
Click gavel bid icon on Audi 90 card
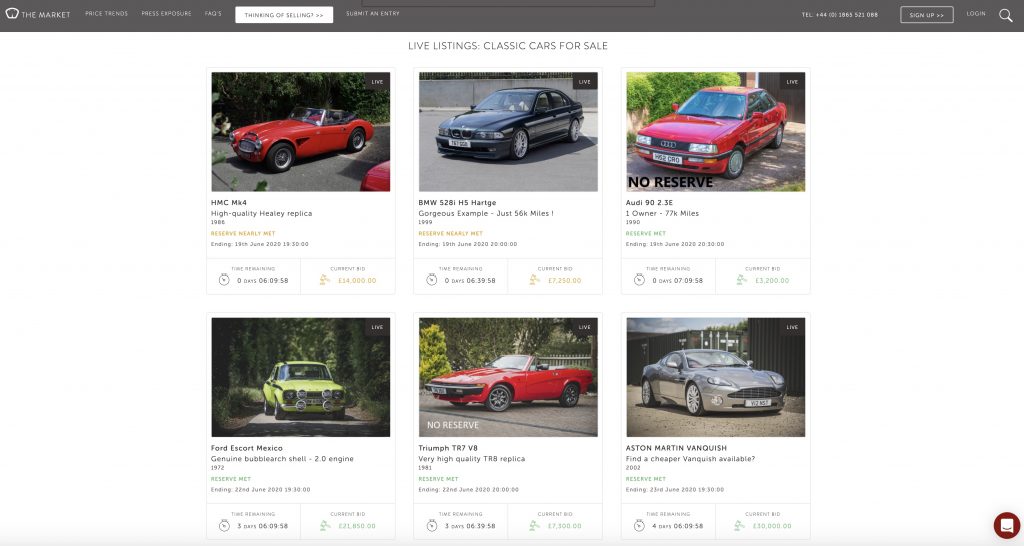[x=741, y=280]
